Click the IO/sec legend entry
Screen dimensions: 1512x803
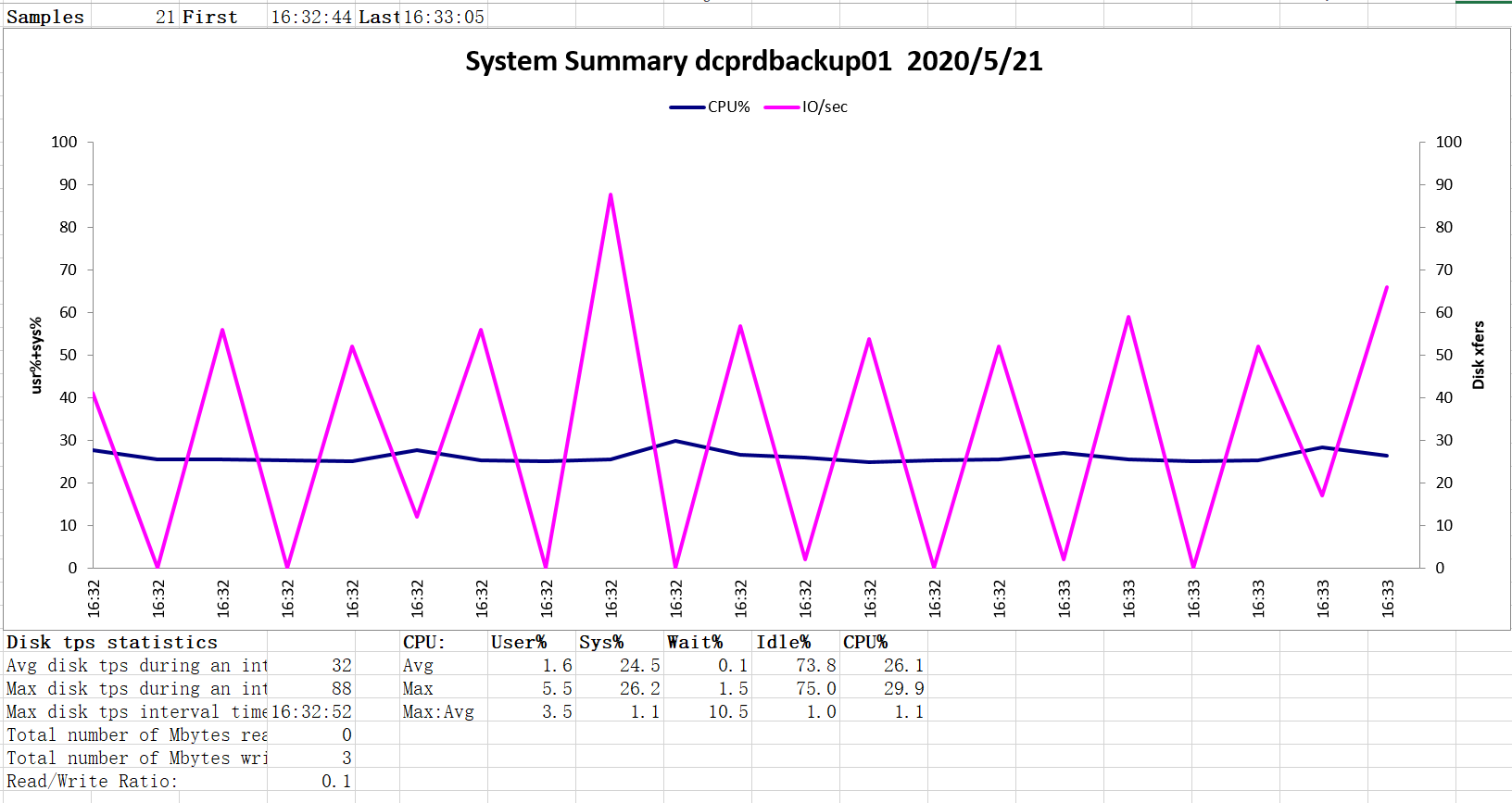point(806,107)
